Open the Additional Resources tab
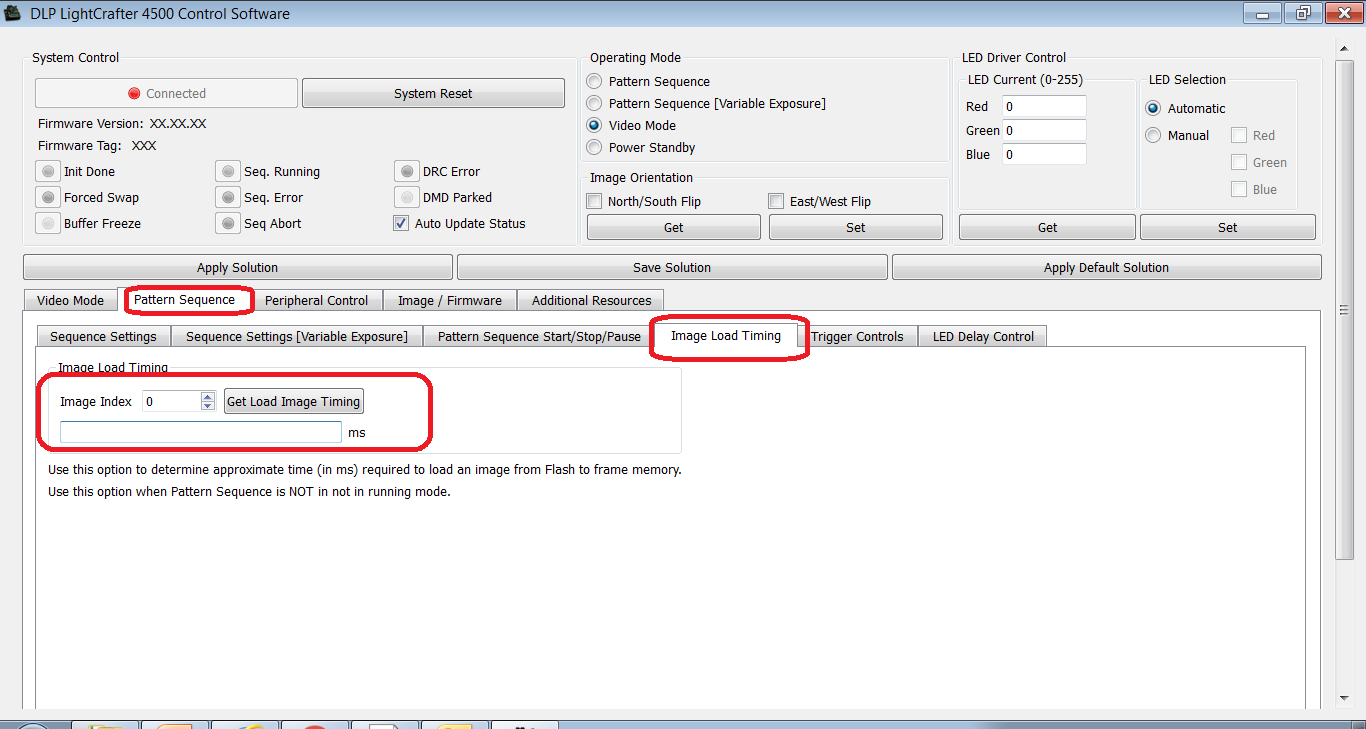Image resolution: width=1366 pixels, height=729 pixels. pyautogui.click(x=591, y=300)
